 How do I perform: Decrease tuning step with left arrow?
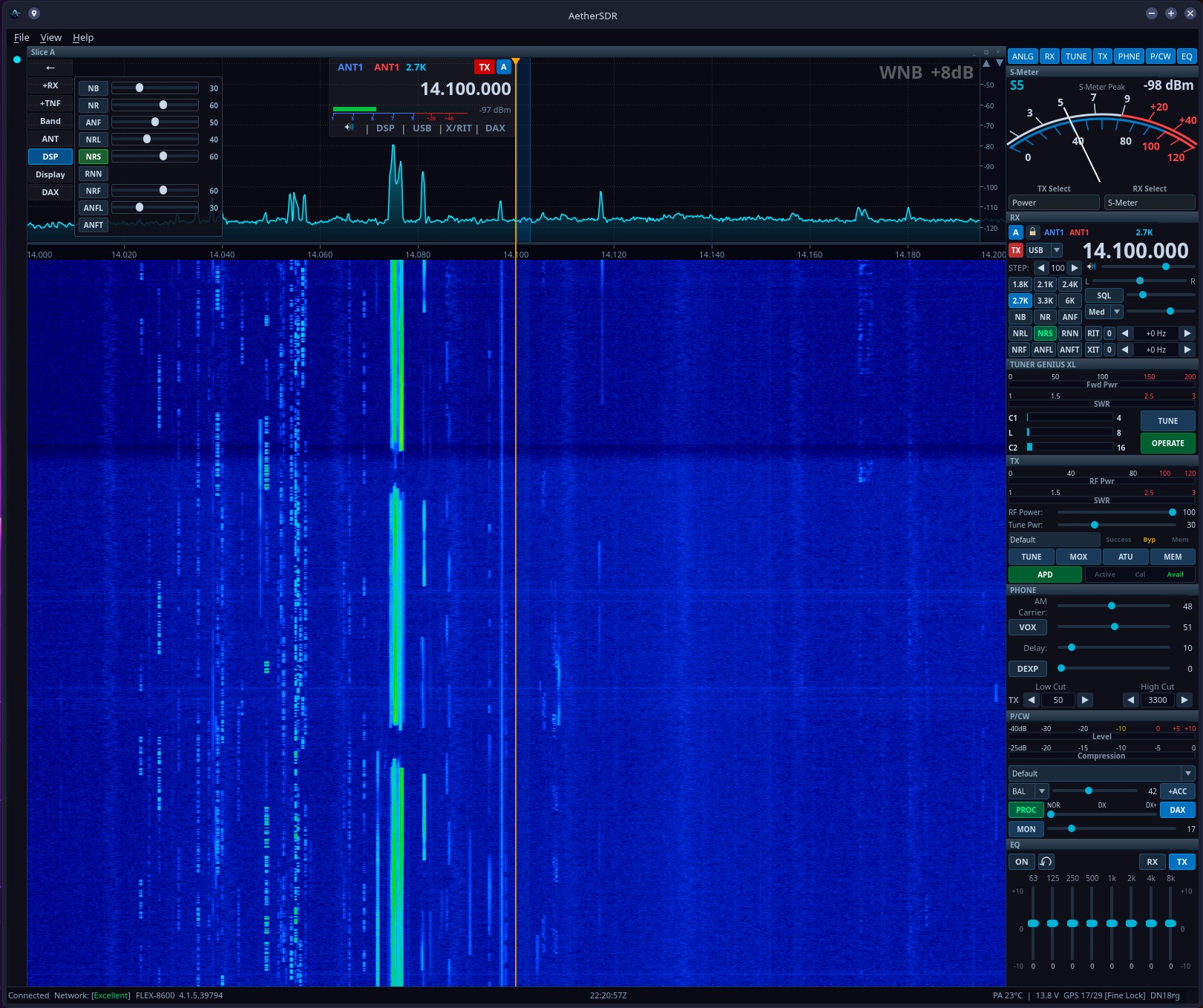coord(1040,268)
